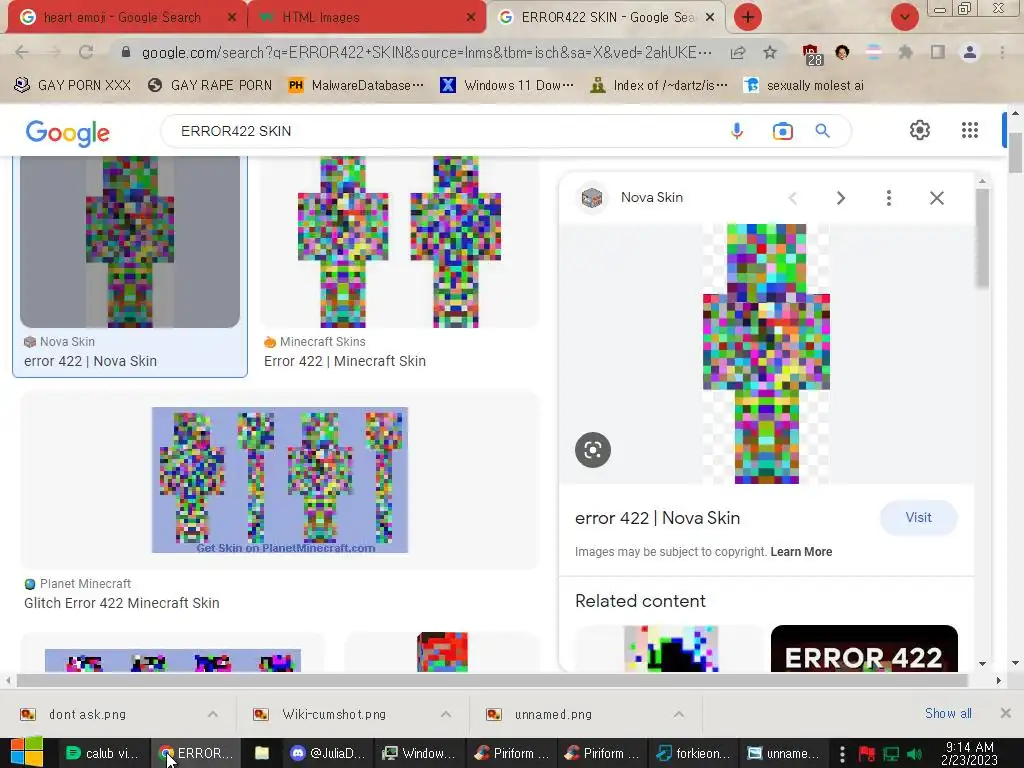Screen dimensions: 1024x768
Task: Search by image with camera icon
Action: 782,131
